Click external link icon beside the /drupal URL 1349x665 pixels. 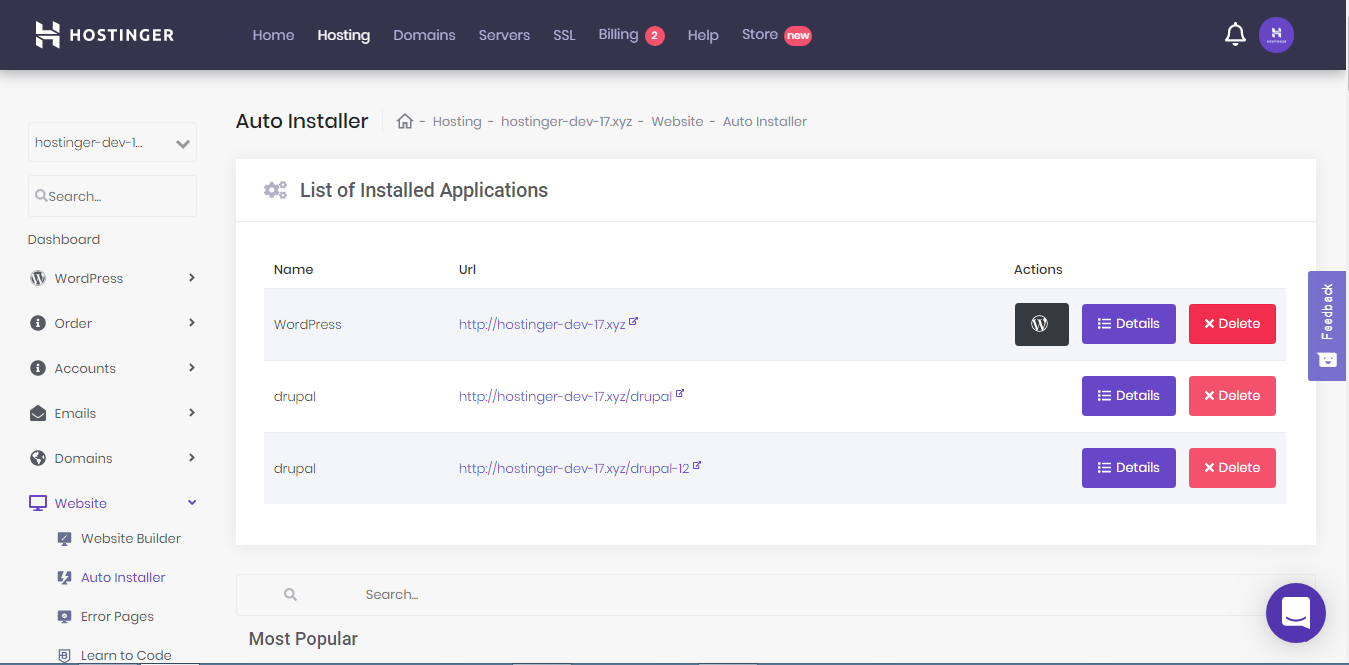click(x=680, y=394)
